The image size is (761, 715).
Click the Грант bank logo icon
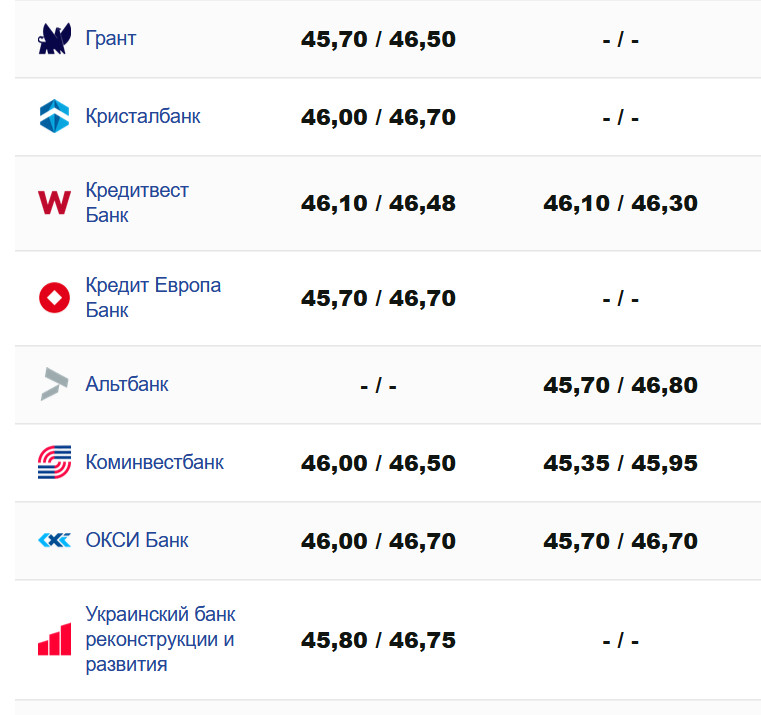[54, 39]
